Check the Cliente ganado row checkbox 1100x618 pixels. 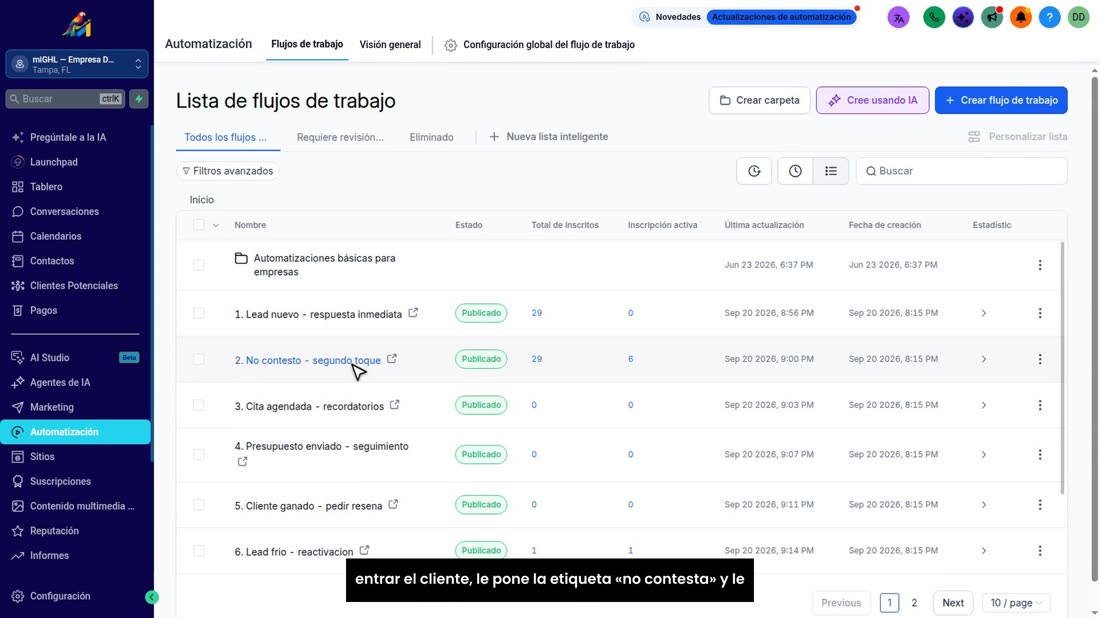coord(199,504)
